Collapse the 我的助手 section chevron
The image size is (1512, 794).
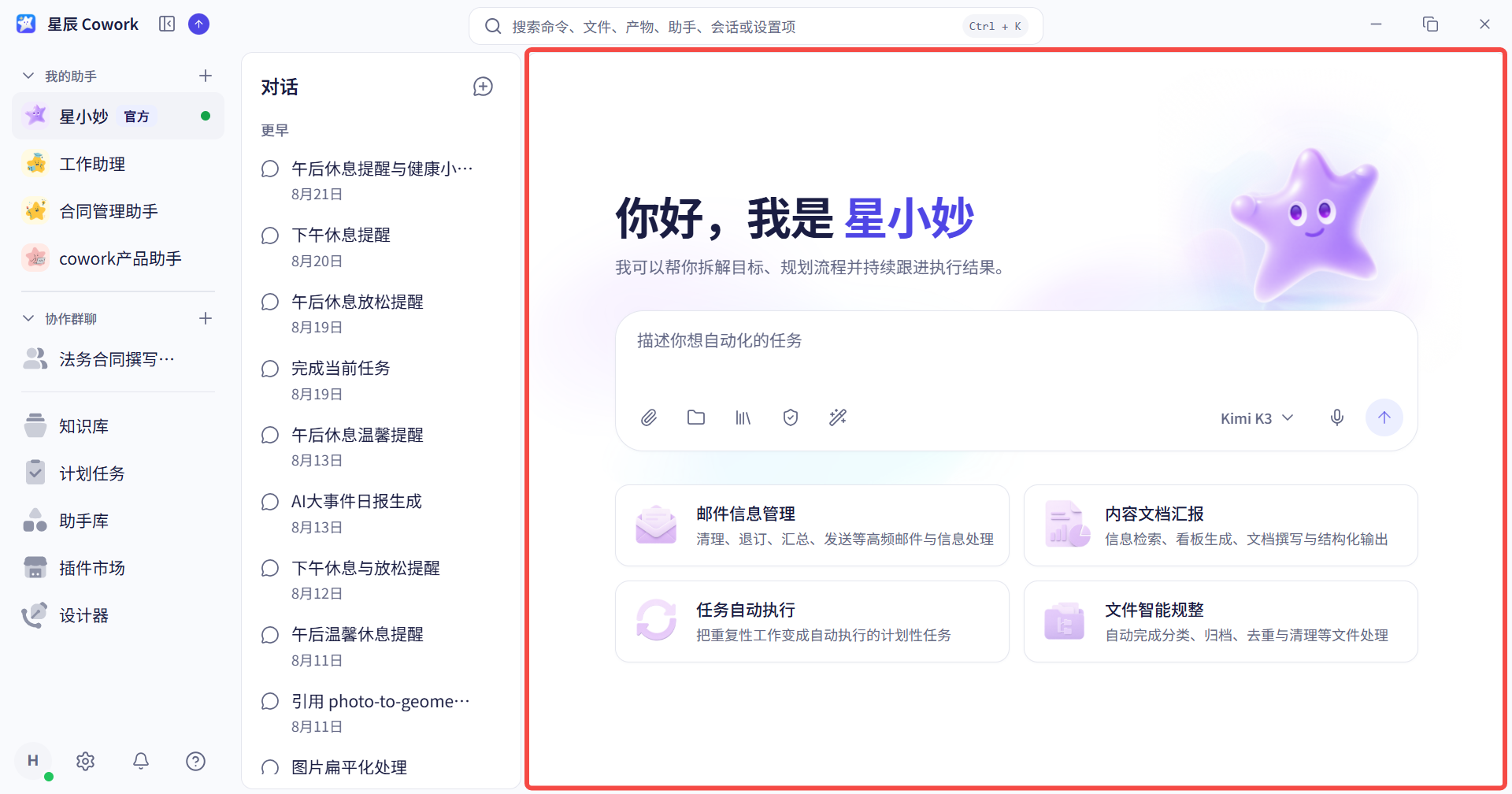click(x=28, y=76)
